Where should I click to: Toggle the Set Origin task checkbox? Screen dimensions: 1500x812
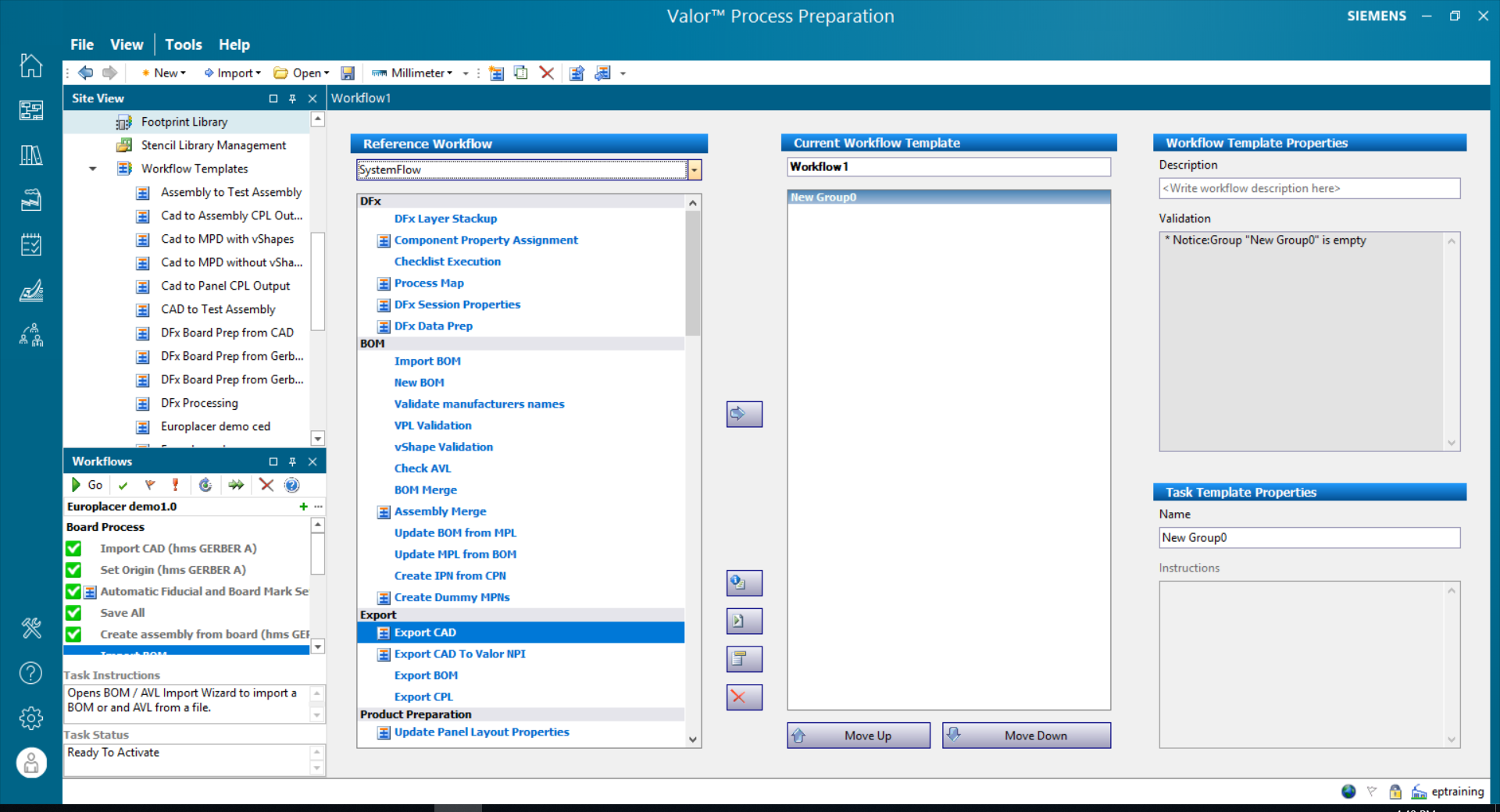[74, 570]
